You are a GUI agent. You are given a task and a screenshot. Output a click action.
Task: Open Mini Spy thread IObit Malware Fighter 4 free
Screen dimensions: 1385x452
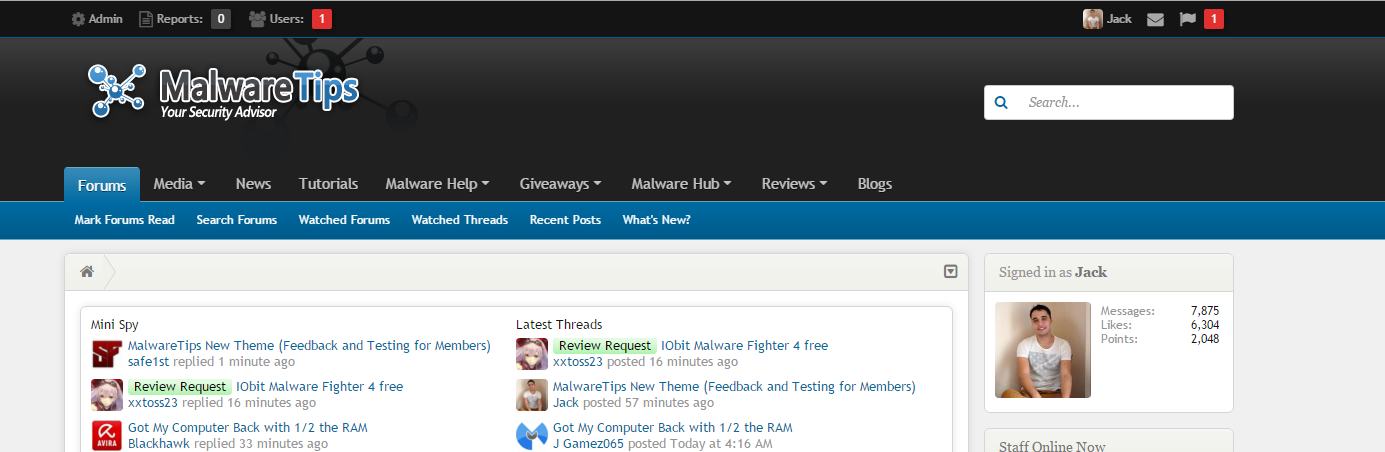point(320,387)
